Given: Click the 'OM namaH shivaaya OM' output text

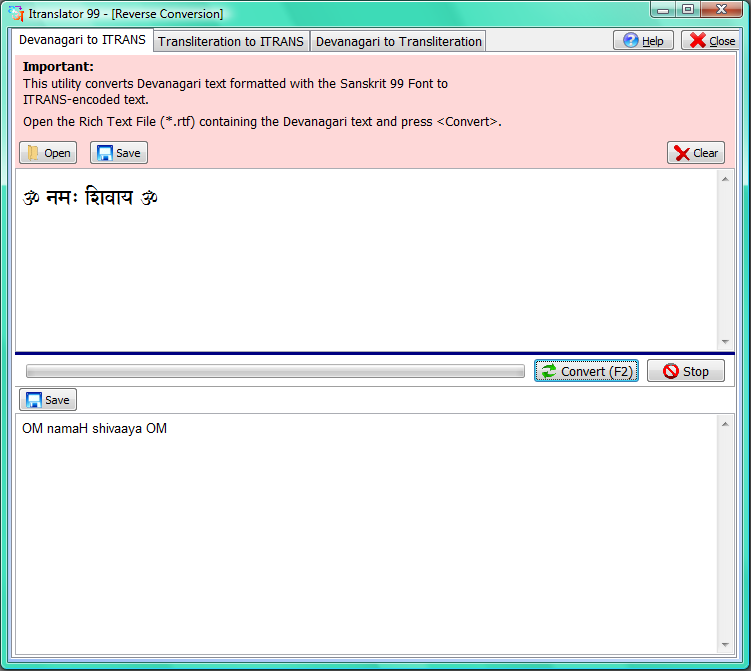Looking at the screenshot, I should click(x=94, y=428).
